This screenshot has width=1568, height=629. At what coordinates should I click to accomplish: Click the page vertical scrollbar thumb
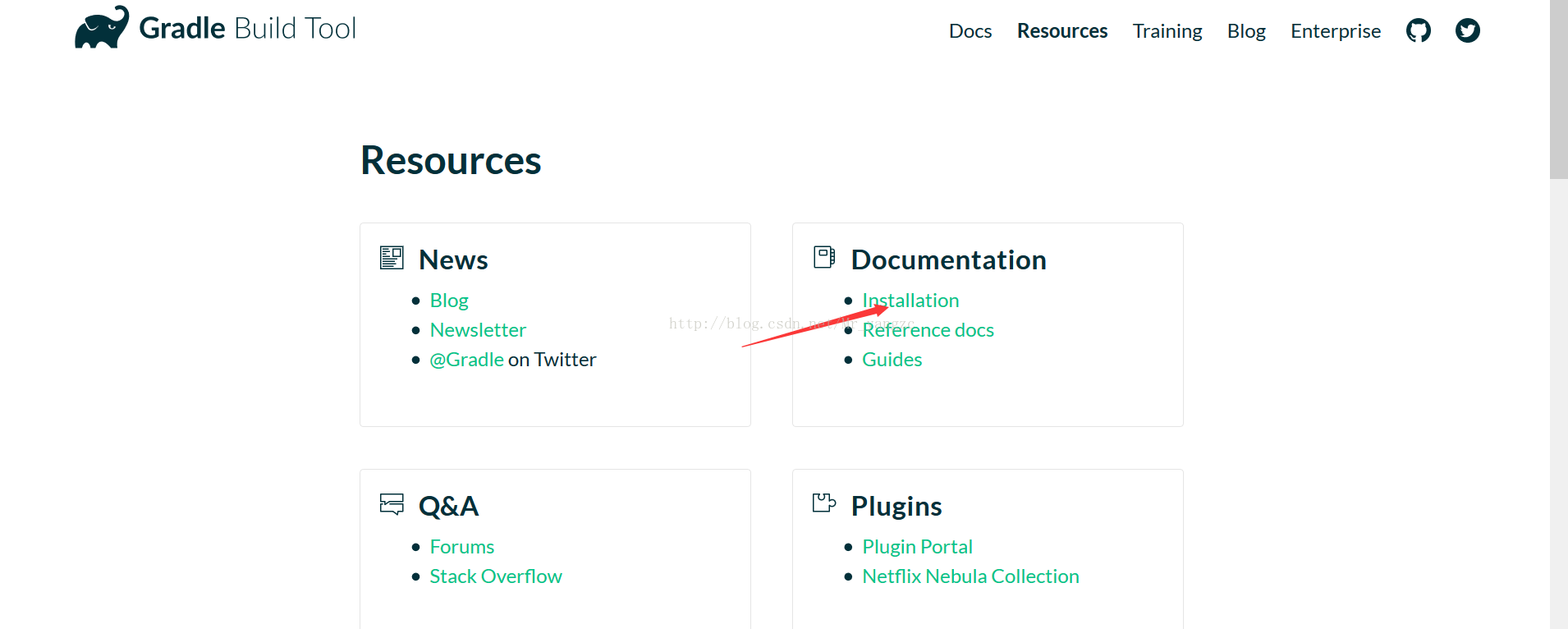pos(1558,89)
